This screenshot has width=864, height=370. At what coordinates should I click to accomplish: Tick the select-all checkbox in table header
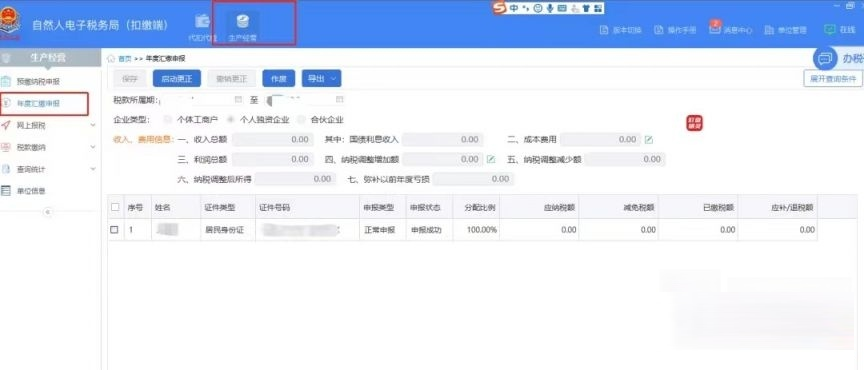(115, 207)
